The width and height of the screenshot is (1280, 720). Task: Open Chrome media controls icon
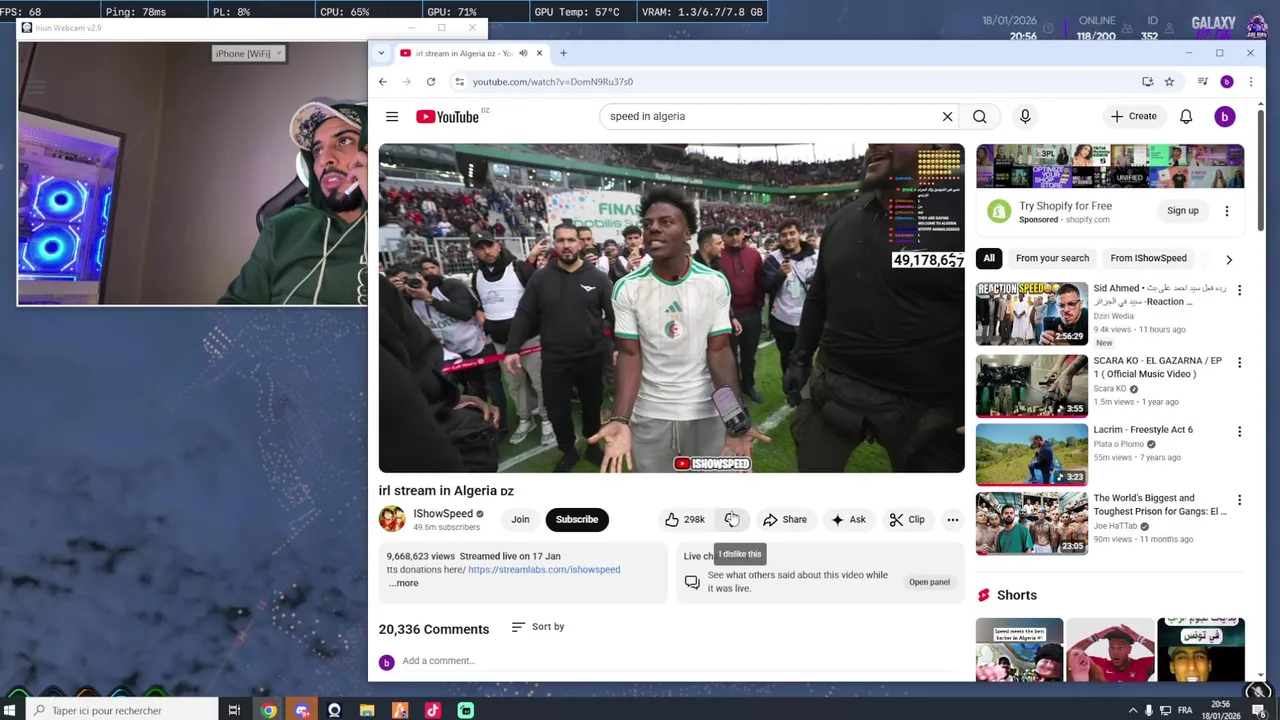point(1203,82)
